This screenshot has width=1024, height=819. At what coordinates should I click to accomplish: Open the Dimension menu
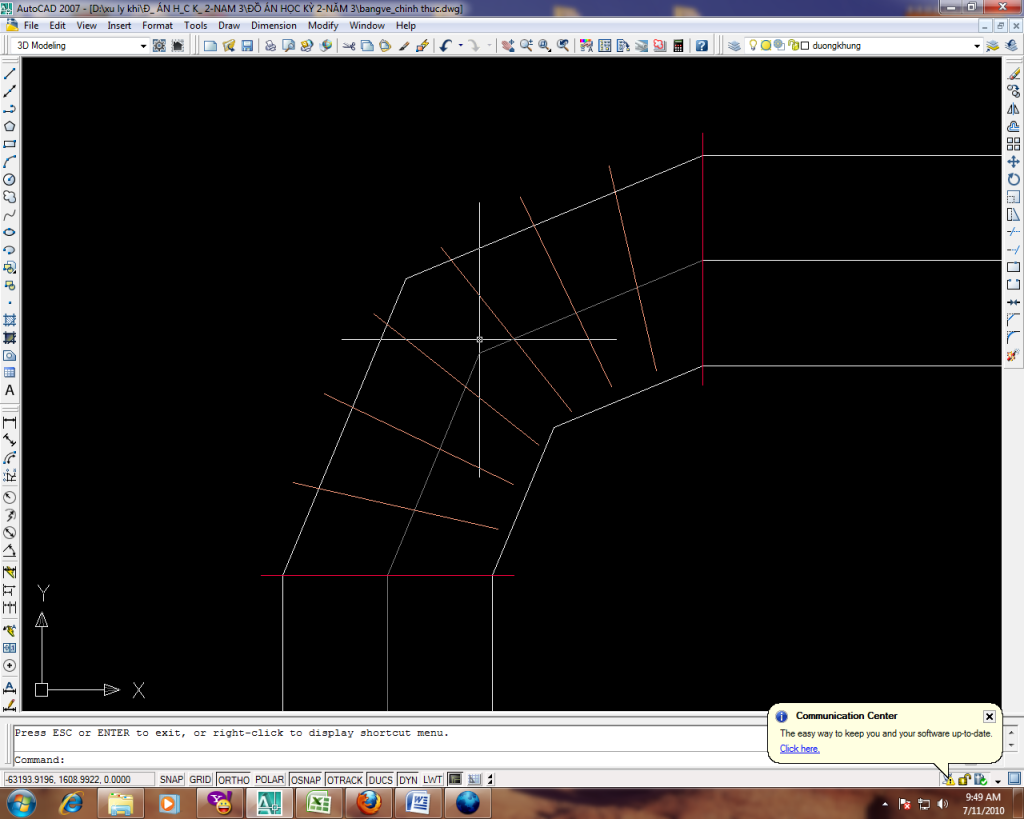[x=274, y=25]
